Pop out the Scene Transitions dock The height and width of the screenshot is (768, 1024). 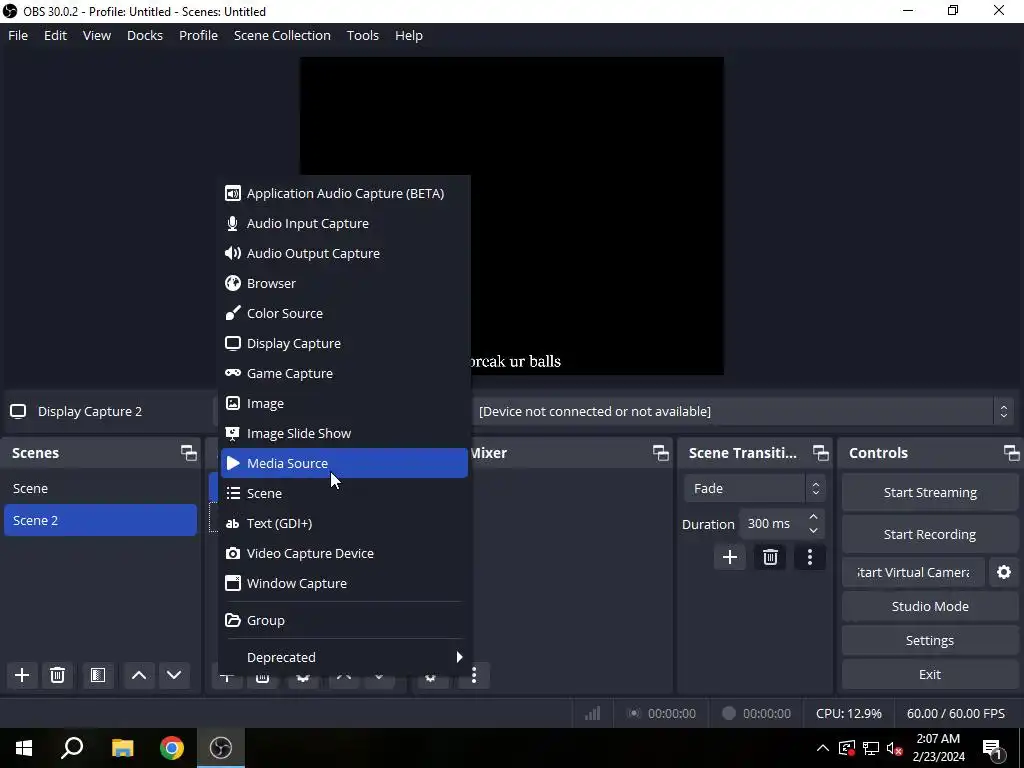click(821, 453)
